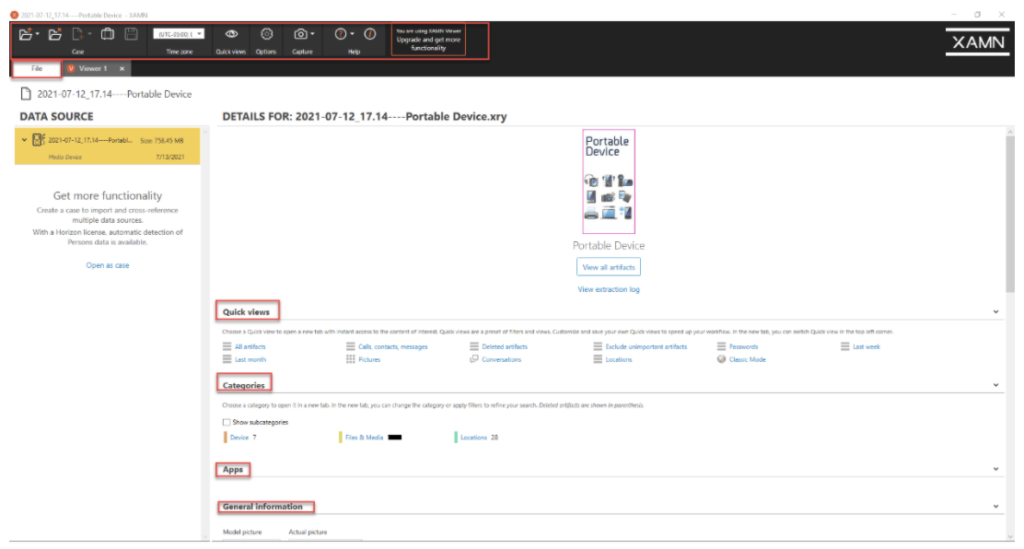Switch to the Viewer 1 tab
Image resolution: width=1024 pixels, height=549 pixels.
click(x=93, y=69)
